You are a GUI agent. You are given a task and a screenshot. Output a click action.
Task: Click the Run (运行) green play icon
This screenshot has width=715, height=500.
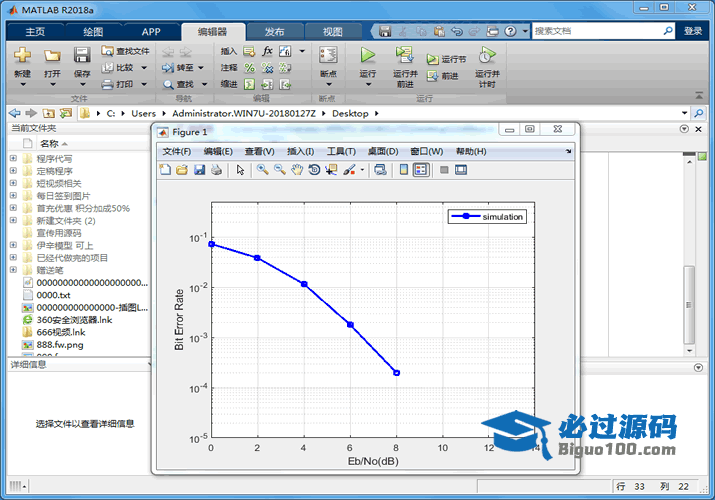pyautogui.click(x=367, y=55)
